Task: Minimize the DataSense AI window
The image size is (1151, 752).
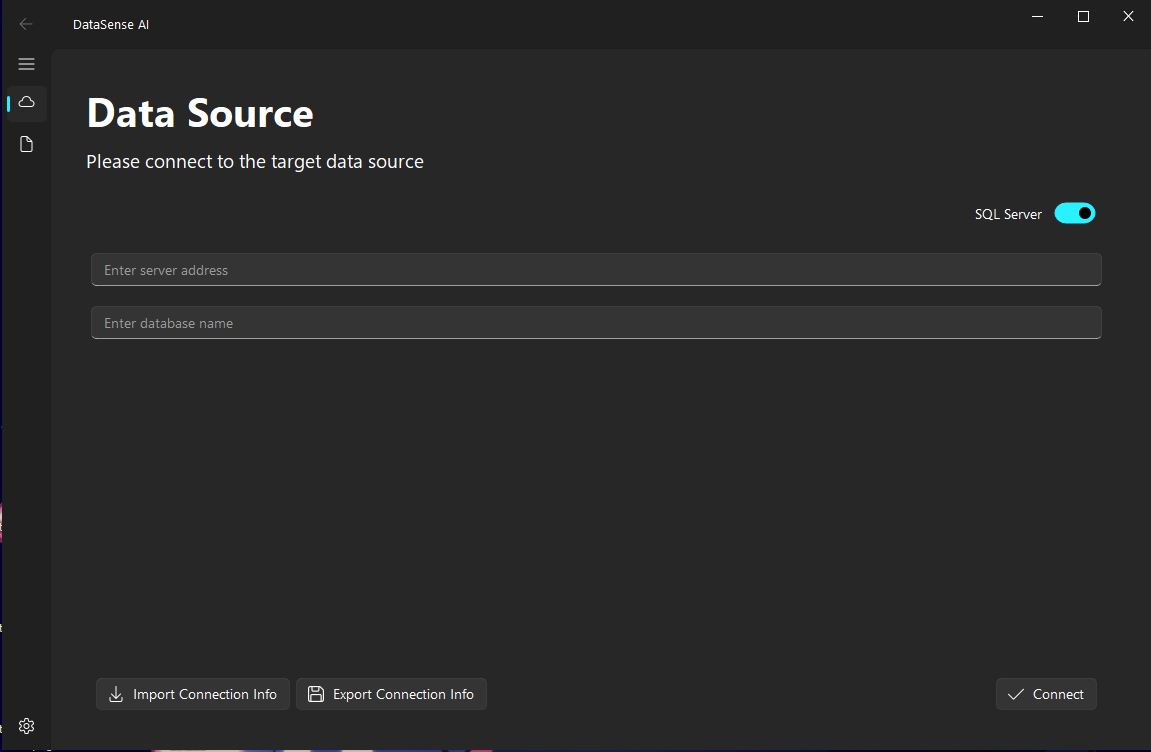Action: click(1038, 17)
